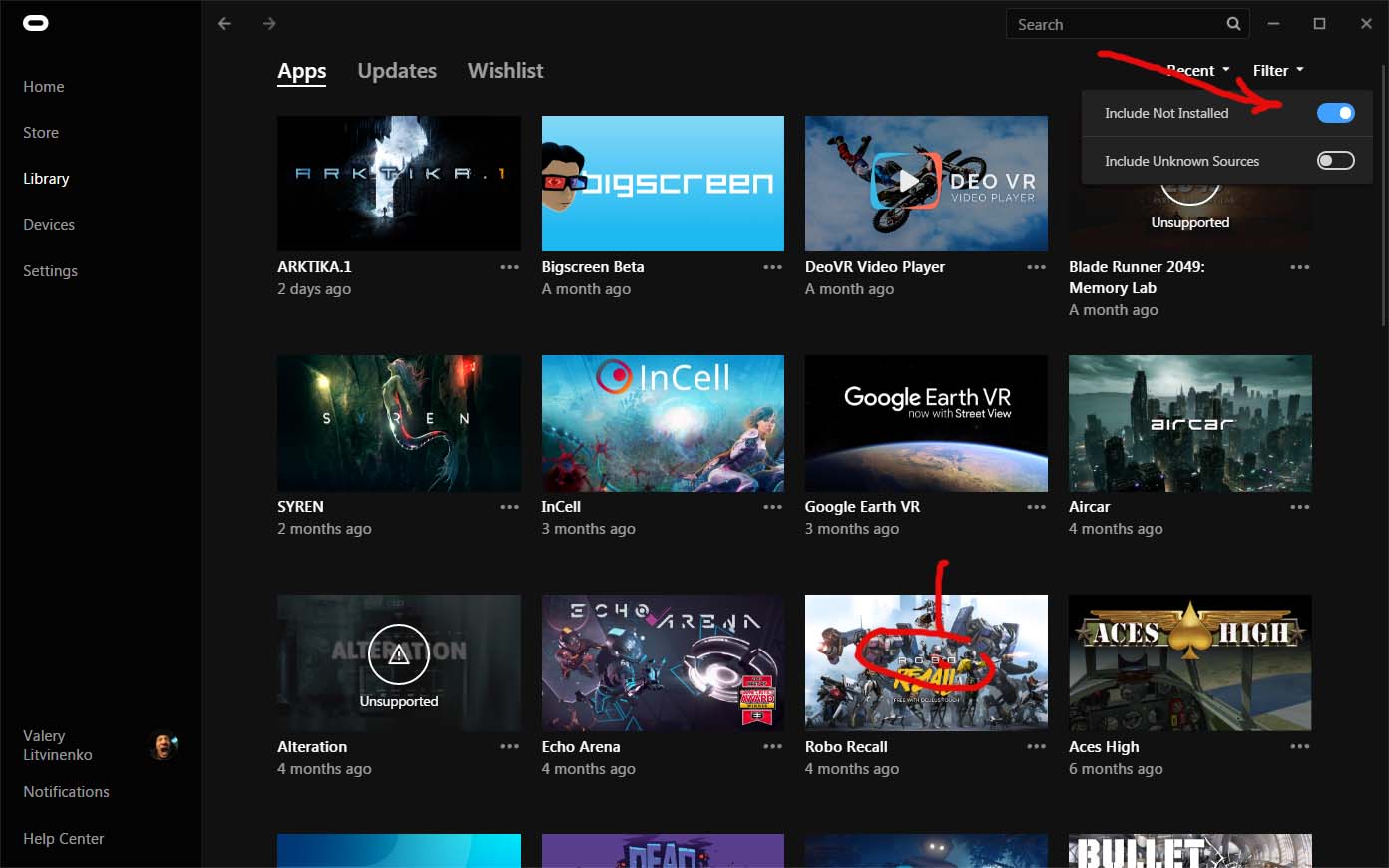Open the SYREN game thumbnail
Viewport: 1389px width, 868px height.
tap(399, 423)
